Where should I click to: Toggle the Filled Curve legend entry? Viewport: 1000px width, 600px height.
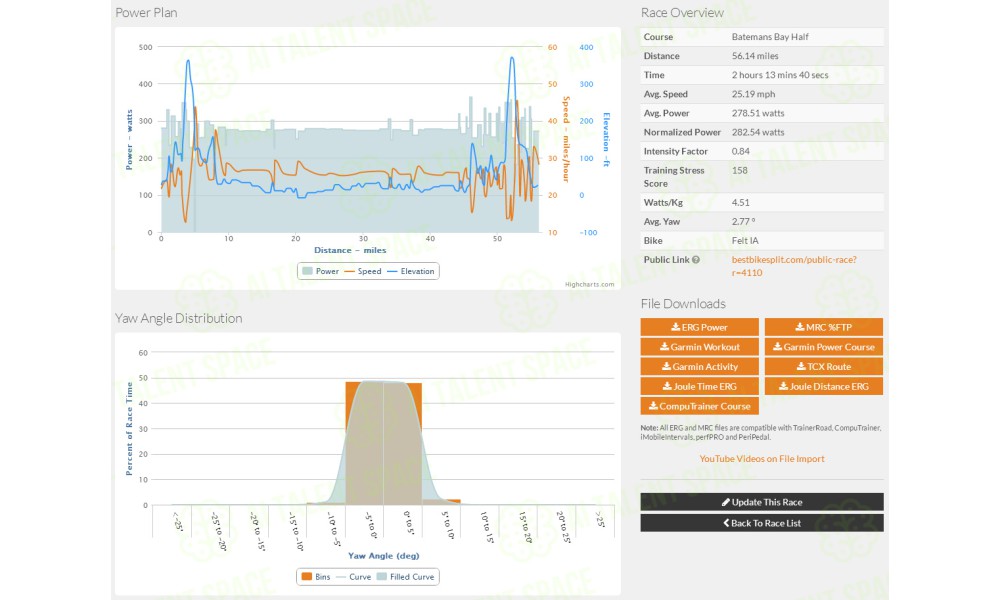tap(406, 576)
